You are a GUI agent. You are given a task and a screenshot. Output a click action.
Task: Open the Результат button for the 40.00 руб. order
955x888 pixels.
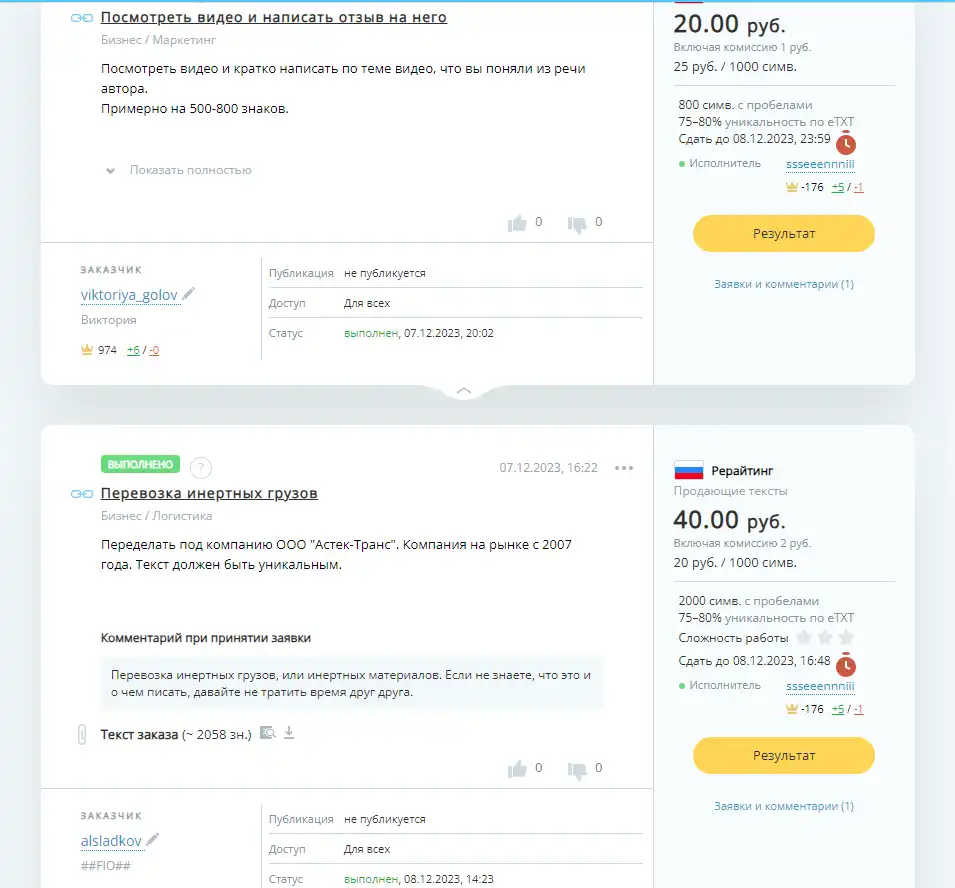coord(784,755)
